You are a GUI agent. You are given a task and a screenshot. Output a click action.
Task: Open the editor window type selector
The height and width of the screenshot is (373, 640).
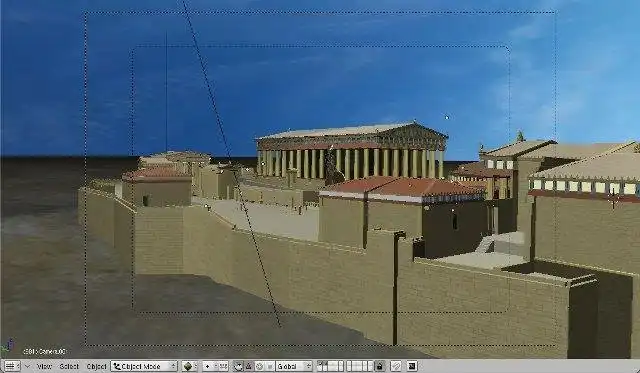click(12, 366)
